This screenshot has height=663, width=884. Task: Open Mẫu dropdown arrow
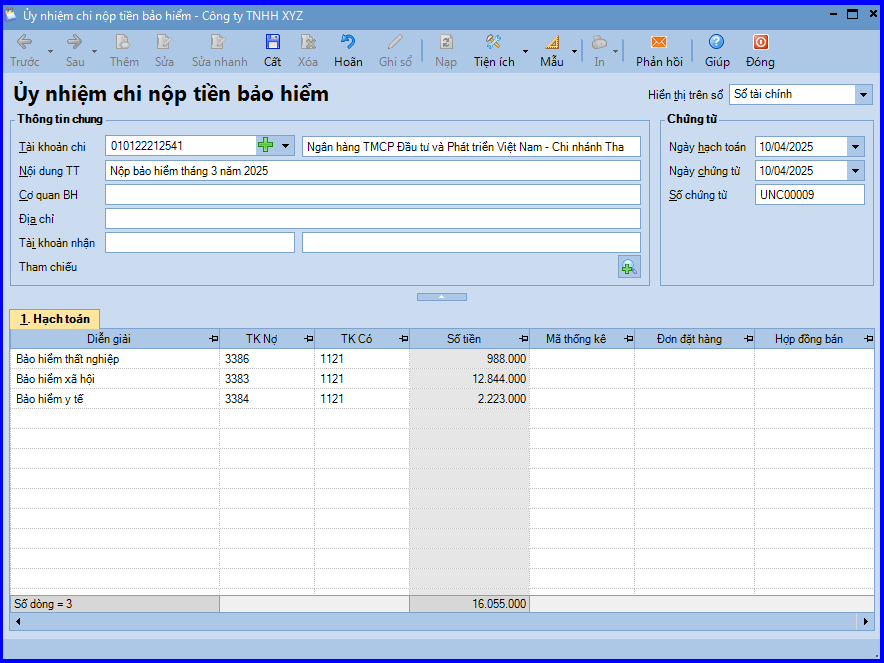pyautogui.click(x=574, y=51)
